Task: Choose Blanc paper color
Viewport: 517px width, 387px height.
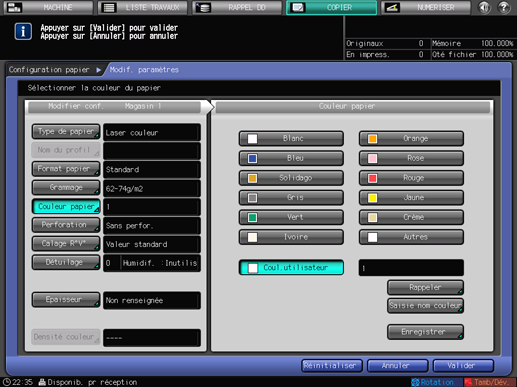Action: tap(291, 138)
